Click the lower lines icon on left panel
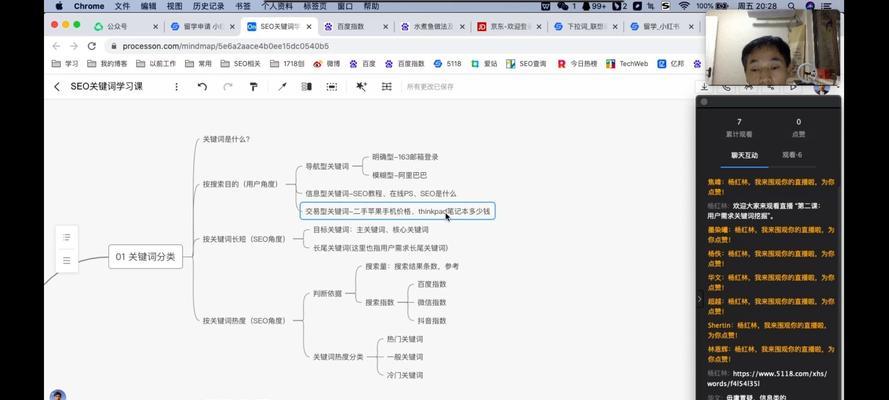 (x=66, y=261)
